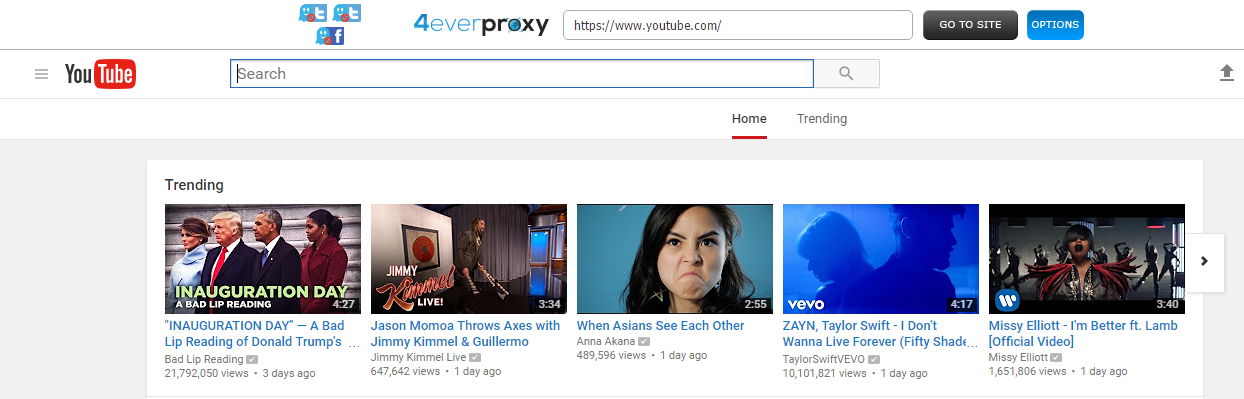The height and width of the screenshot is (399, 1244).
Task: Click verified badge next to Jimmy Kimmel Live
Action: (475, 357)
